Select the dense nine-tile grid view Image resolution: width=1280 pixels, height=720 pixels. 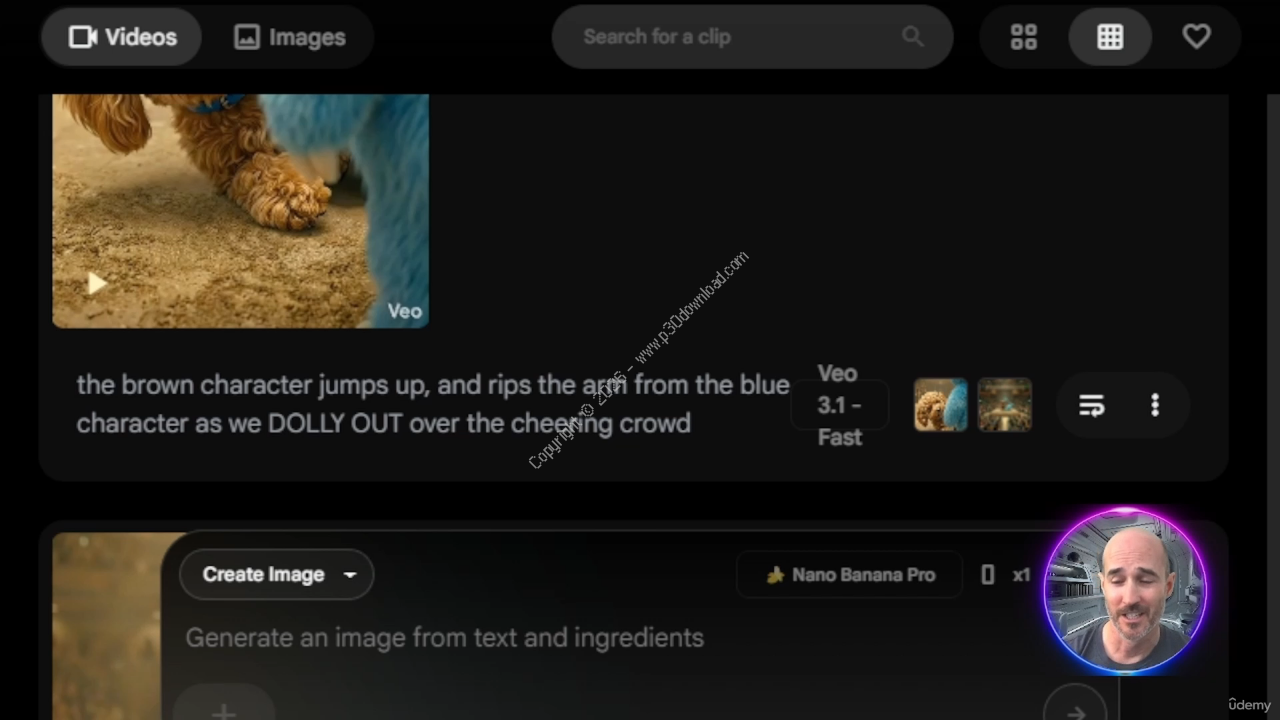(x=1110, y=37)
